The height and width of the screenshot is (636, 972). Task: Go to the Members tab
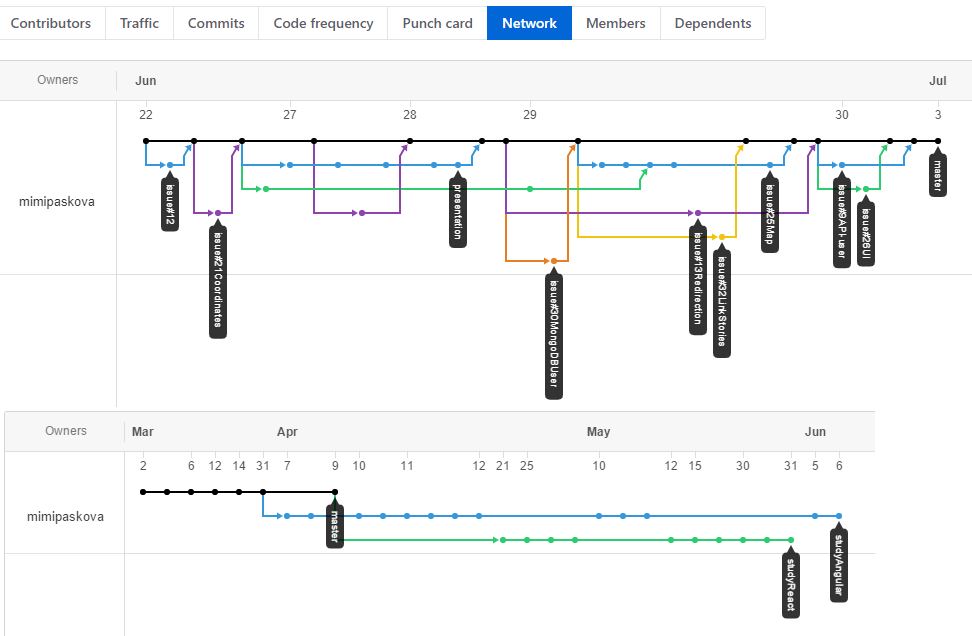615,23
